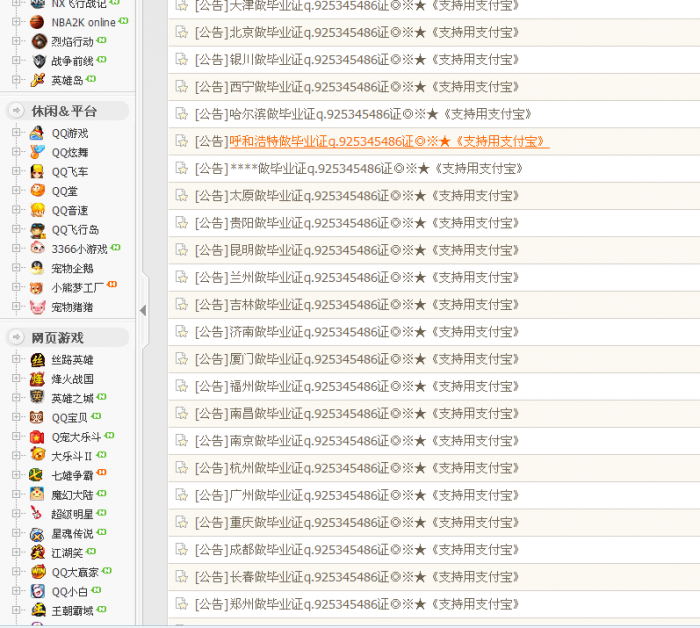Click the 魔幻大陆 icon
The height and width of the screenshot is (628, 700).
click(x=37, y=495)
